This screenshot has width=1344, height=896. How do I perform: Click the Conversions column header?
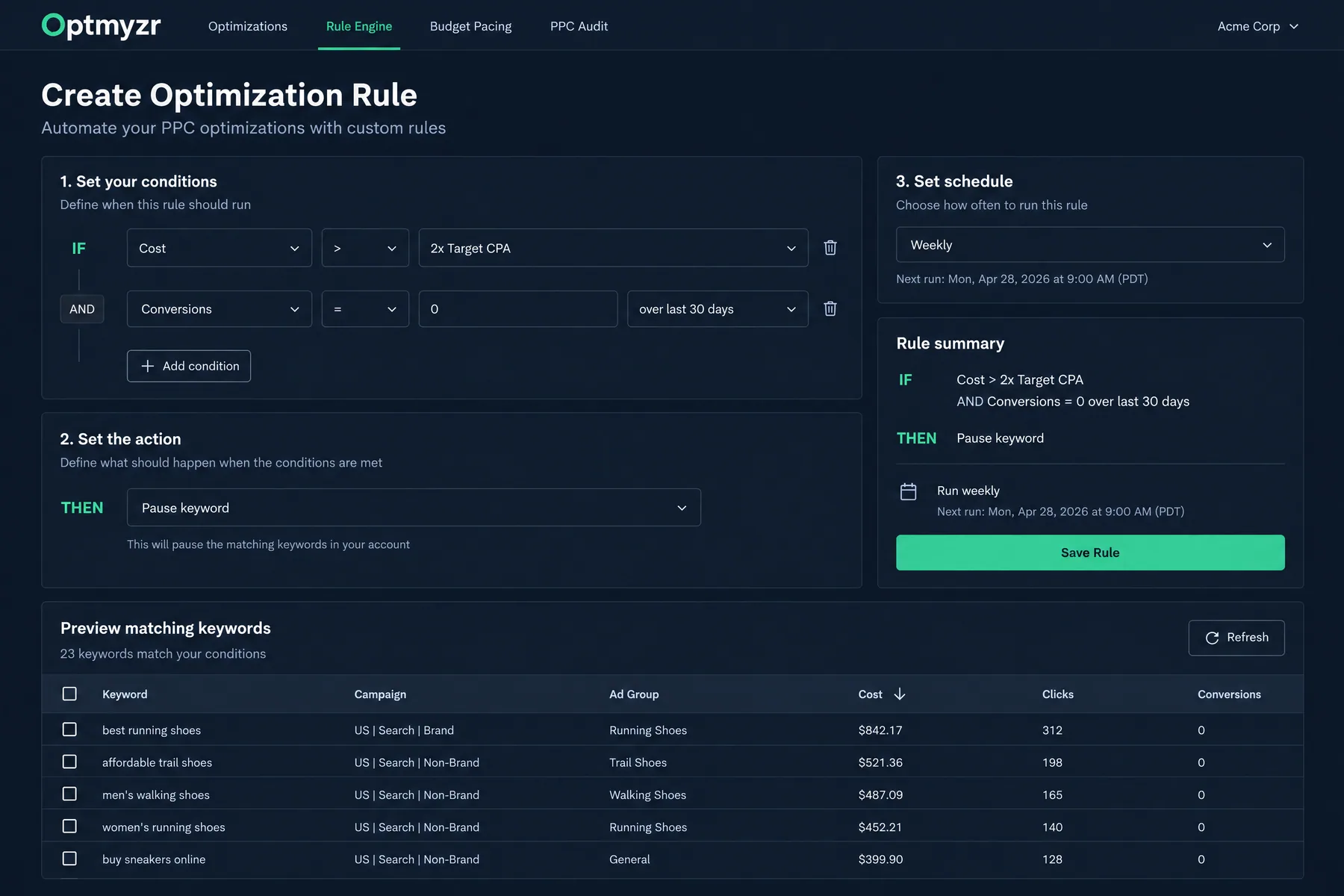point(1229,694)
